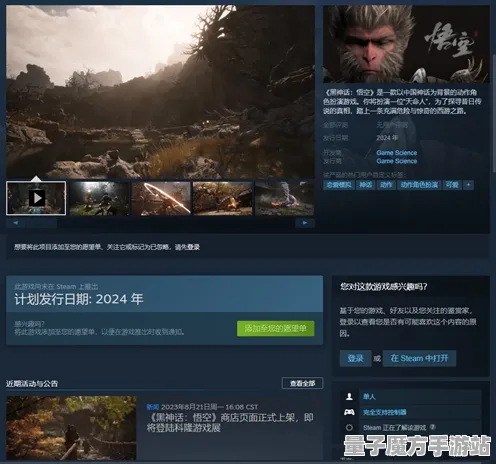496x464 pixels.
Task: Click the 查看全部 view all button
Action: pos(302,383)
